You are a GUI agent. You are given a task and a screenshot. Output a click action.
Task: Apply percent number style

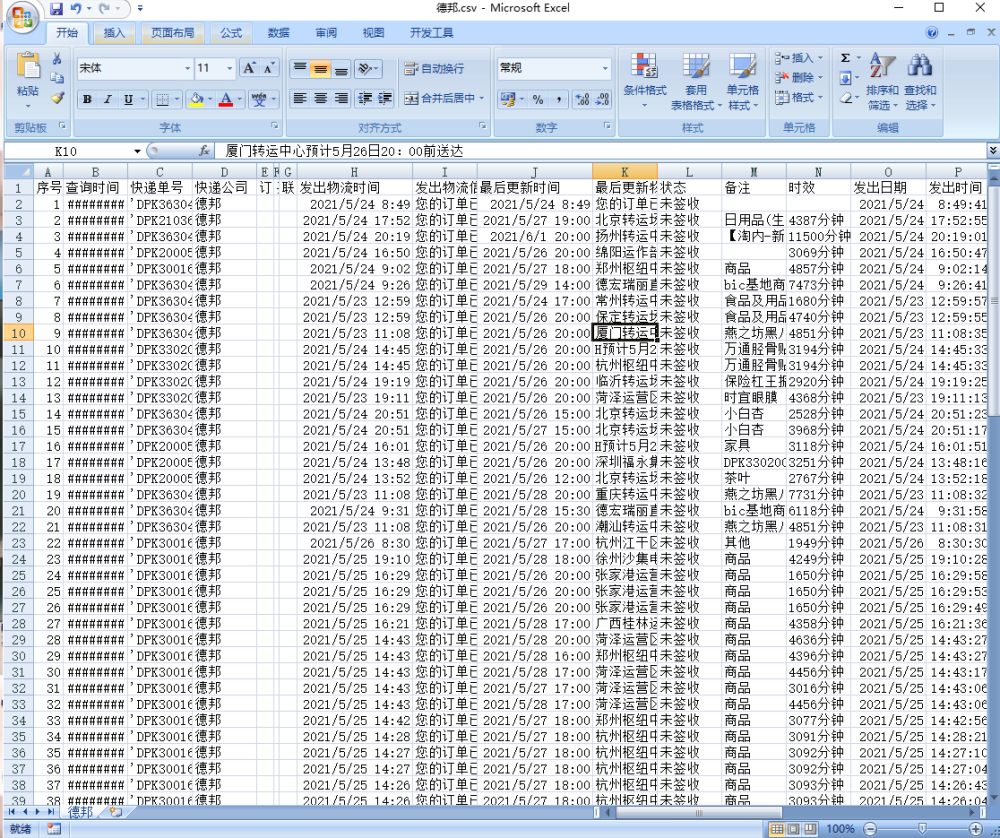click(538, 99)
